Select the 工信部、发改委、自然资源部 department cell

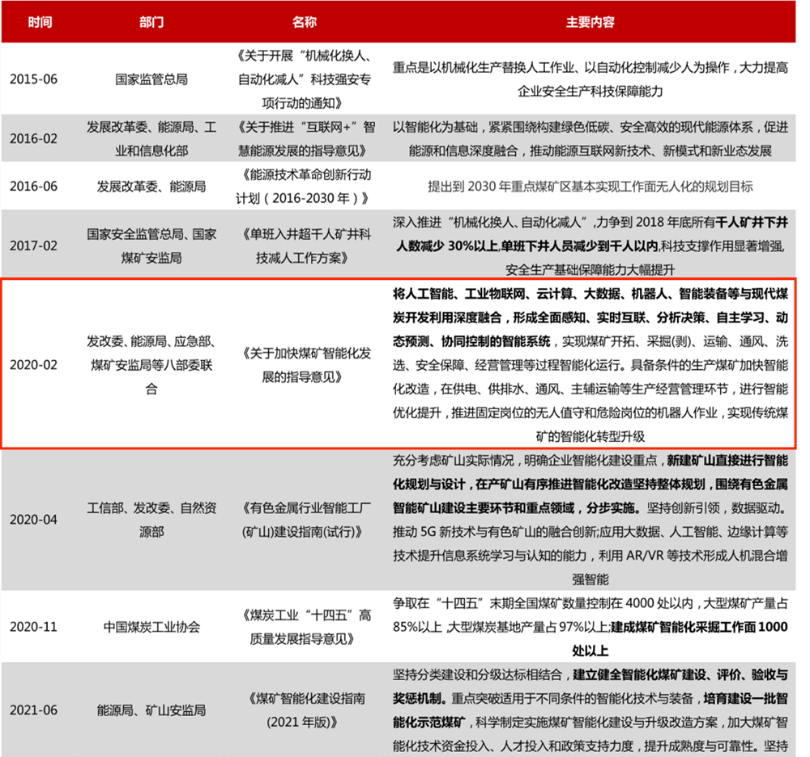click(x=150, y=520)
